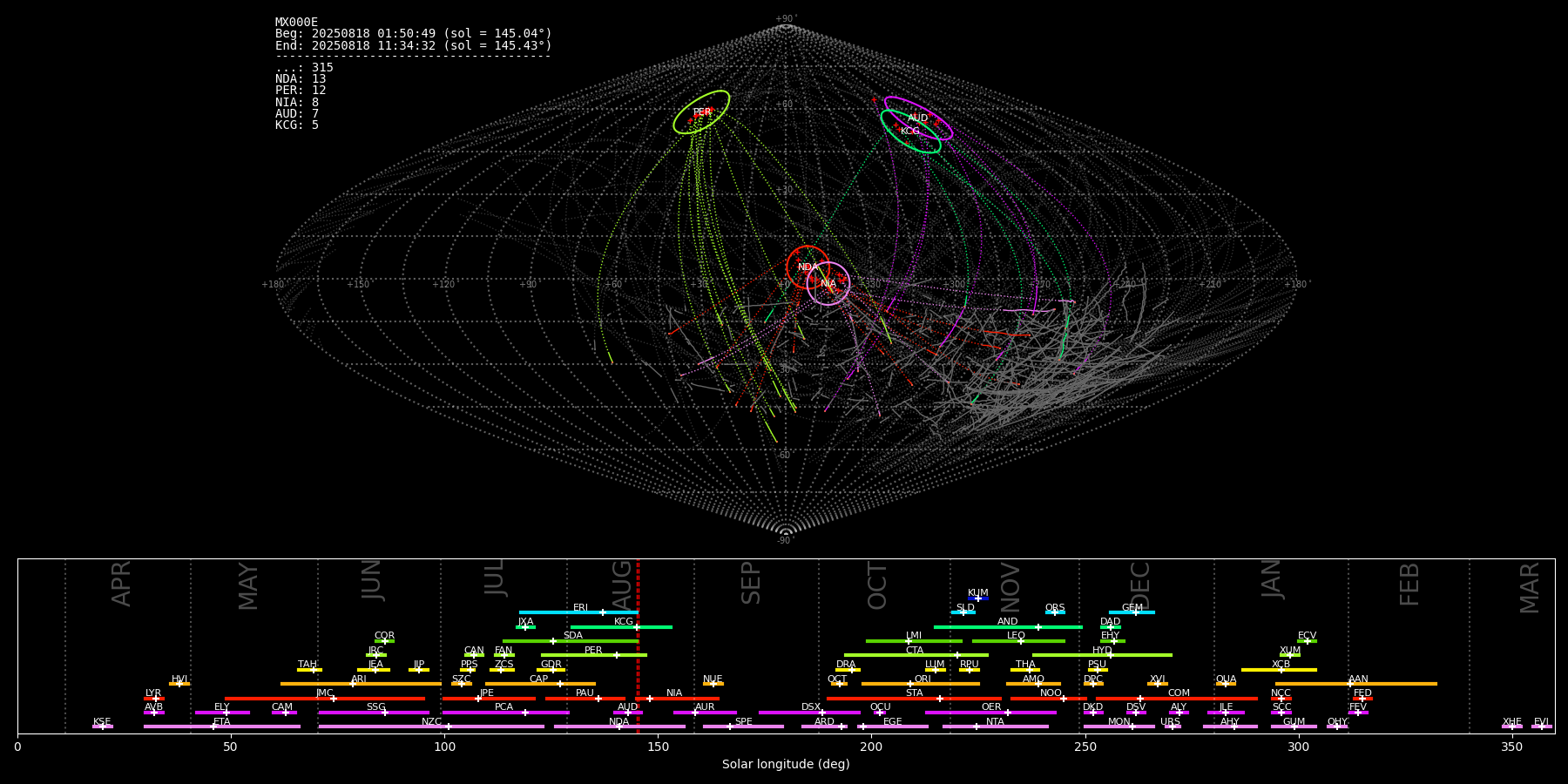Click the SDA shower bar in timeline
This screenshot has width=1568, height=784.
pos(571,641)
